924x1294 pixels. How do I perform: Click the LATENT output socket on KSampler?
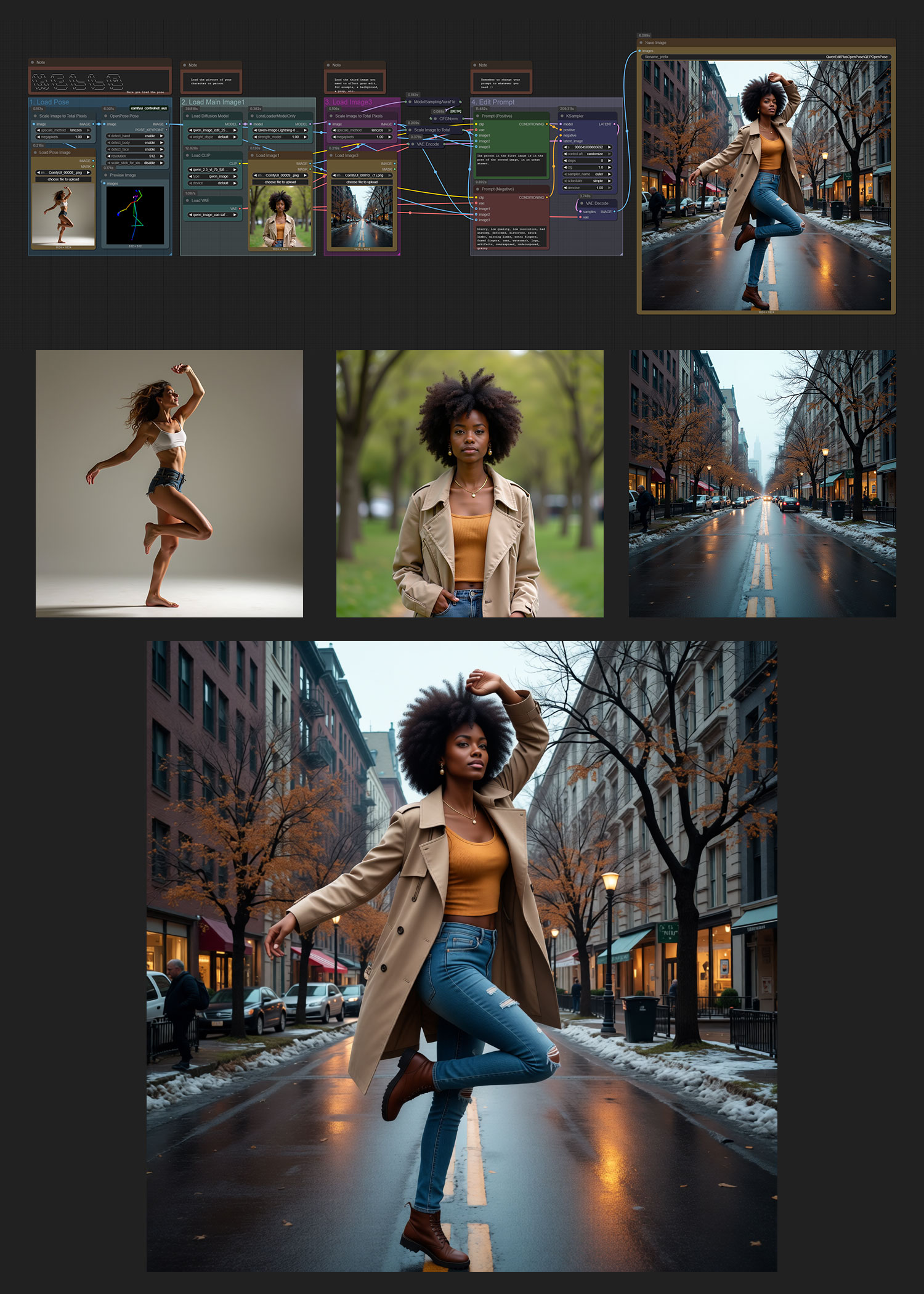615,124
